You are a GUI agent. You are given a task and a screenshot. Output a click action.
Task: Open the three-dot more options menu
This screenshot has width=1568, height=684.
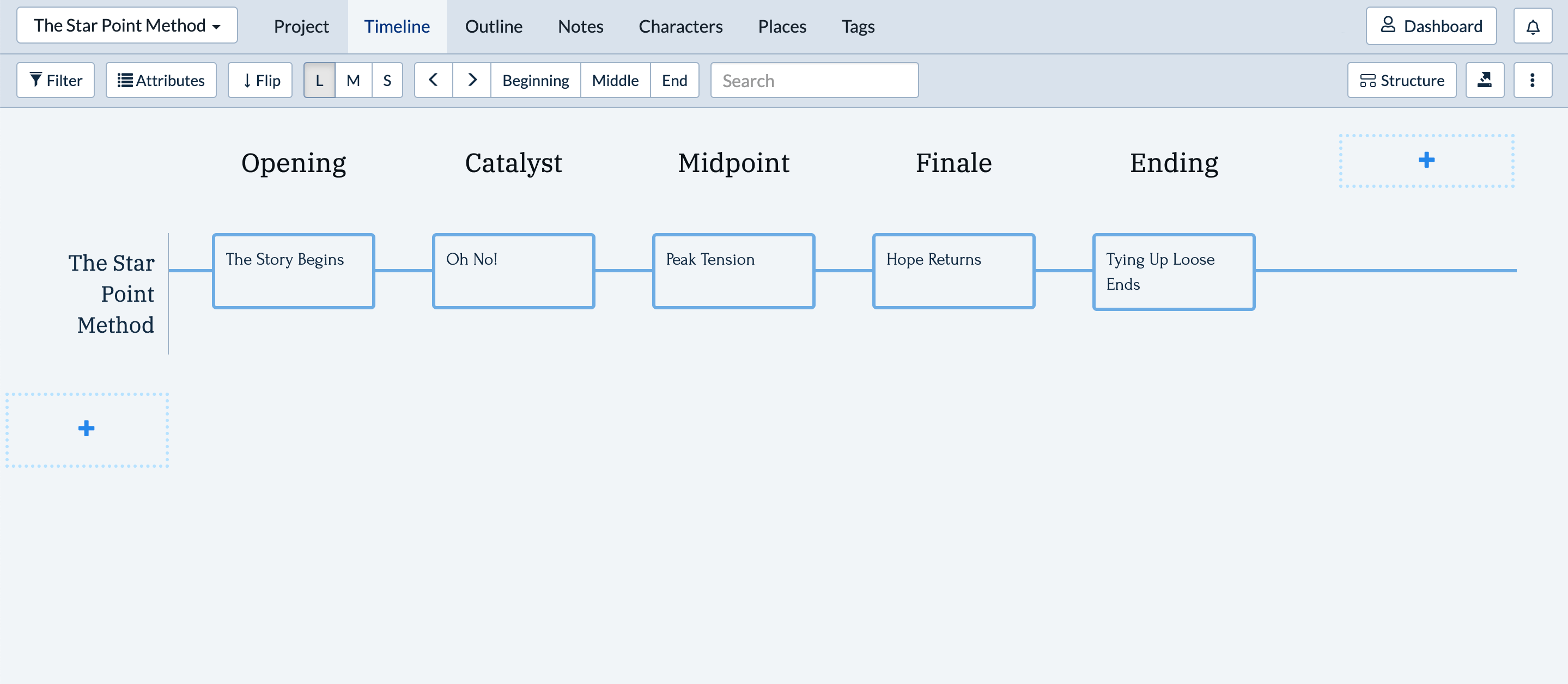click(x=1532, y=81)
